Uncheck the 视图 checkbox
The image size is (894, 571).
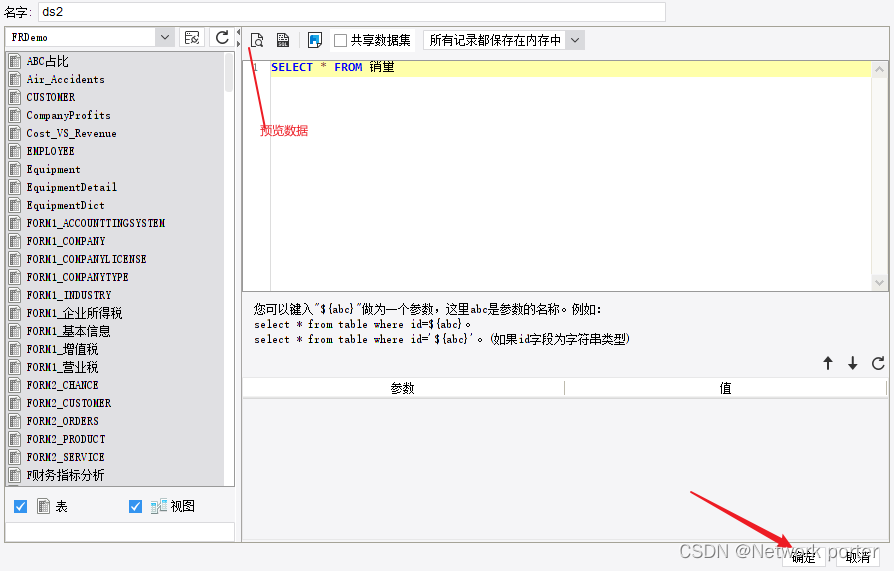tap(135, 507)
